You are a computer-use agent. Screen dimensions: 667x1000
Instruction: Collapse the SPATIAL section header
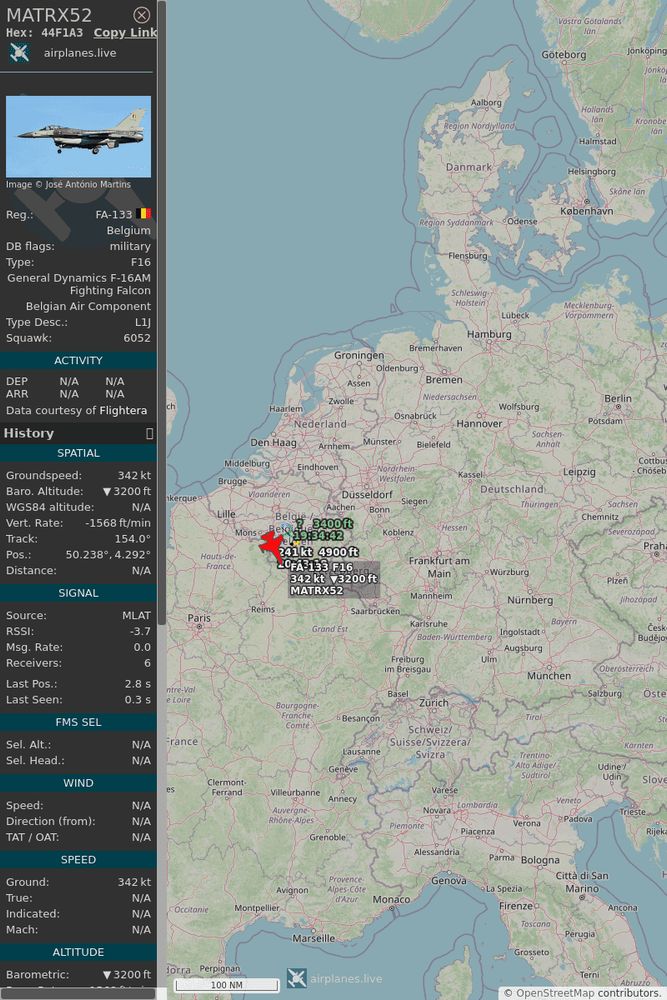[x=78, y=453]
